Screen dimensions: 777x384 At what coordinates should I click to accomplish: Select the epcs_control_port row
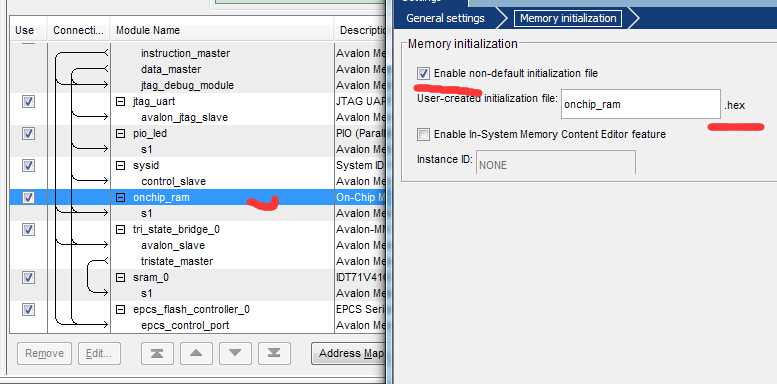[185, 326]
